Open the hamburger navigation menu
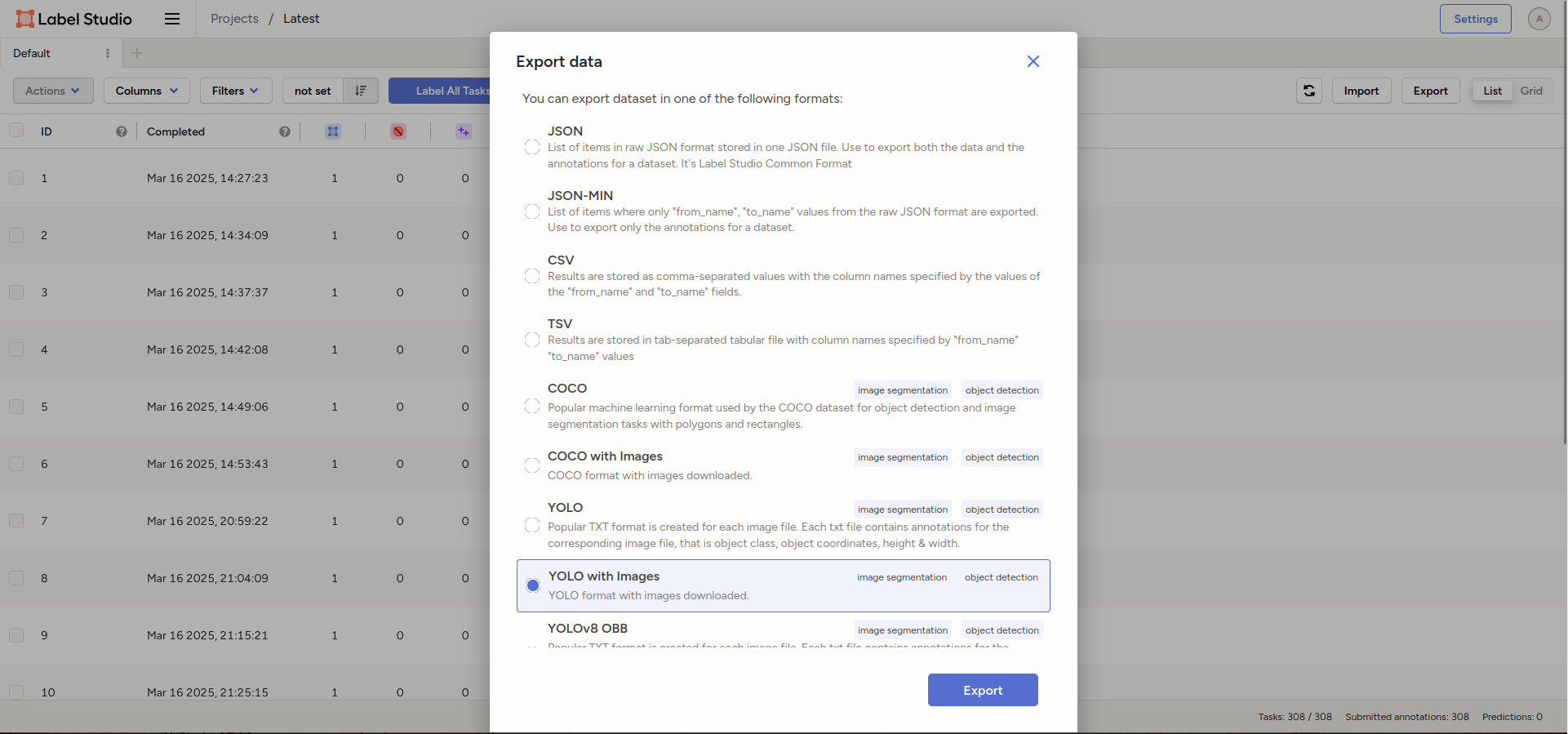1568x734 pixels. click(x=172, y=19)
